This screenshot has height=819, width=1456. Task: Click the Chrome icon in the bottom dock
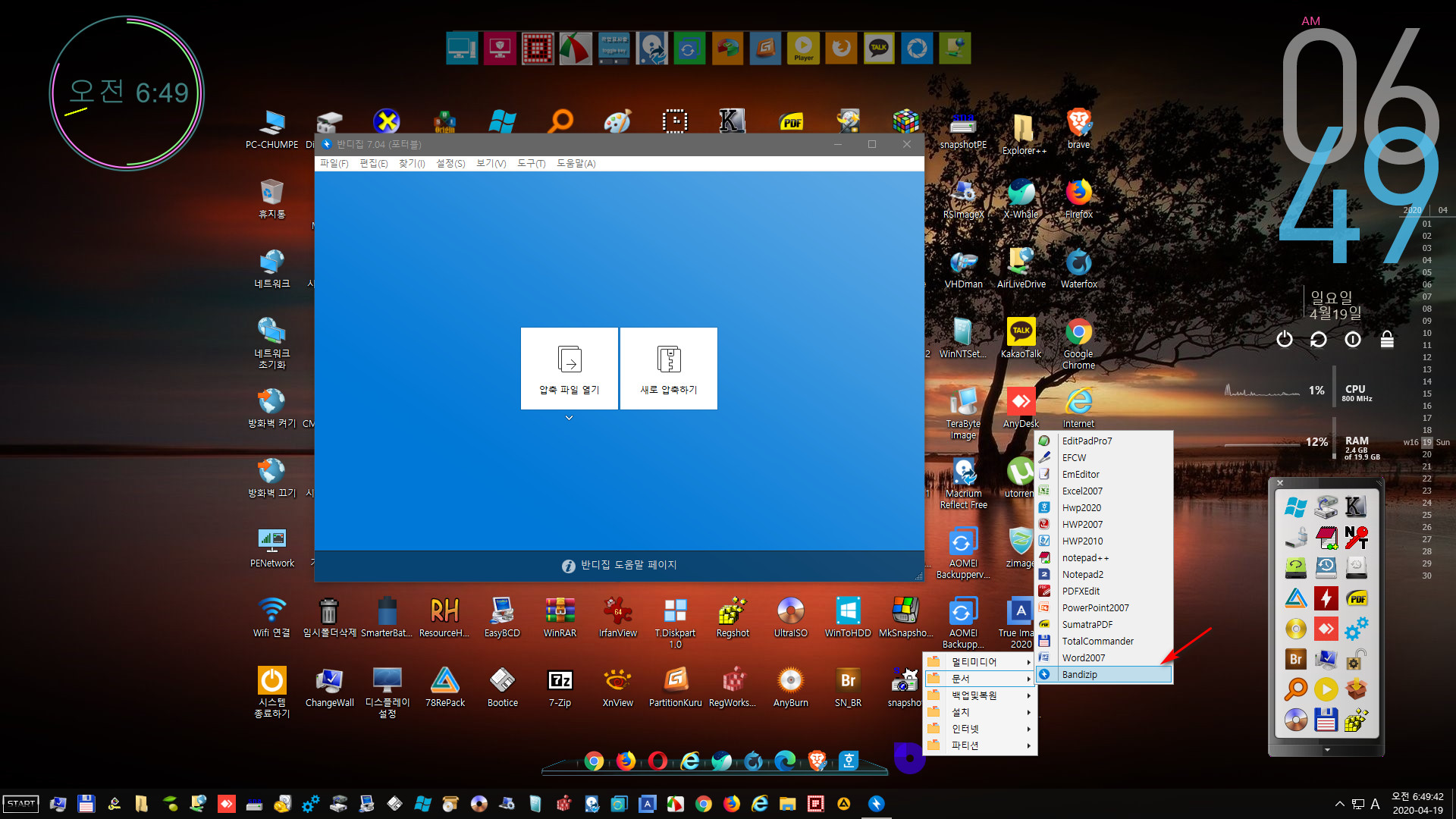coord(594,761)
